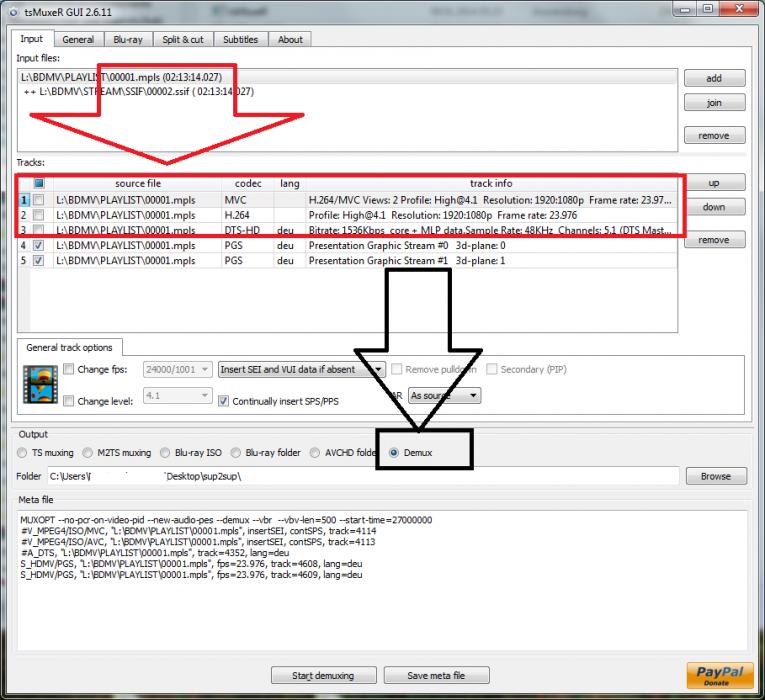
Task: Open the AR As source dropdown
Action: tap(444, 395)
